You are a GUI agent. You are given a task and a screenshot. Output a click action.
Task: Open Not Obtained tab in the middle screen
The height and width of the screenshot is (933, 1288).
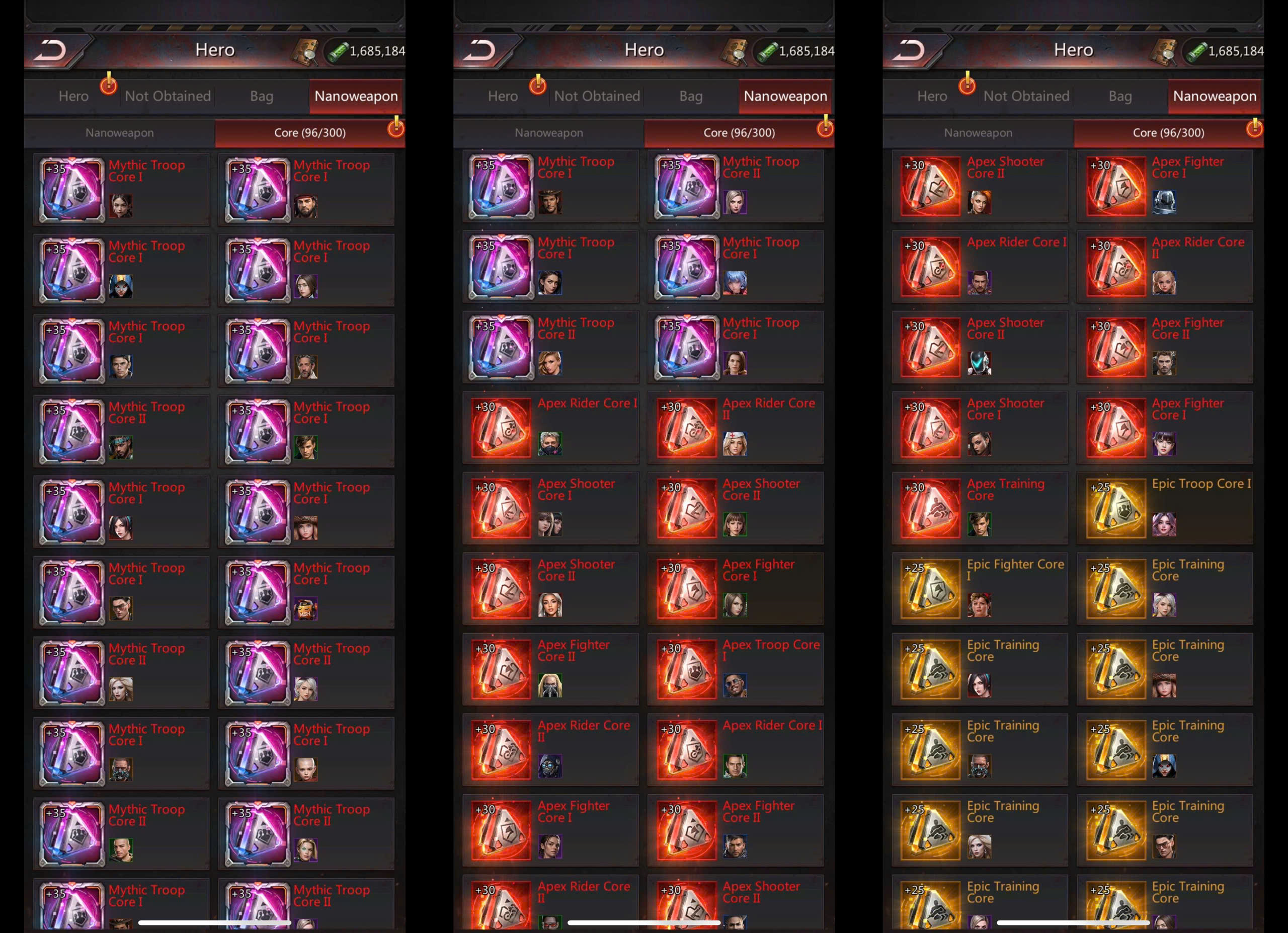(597, 96)
